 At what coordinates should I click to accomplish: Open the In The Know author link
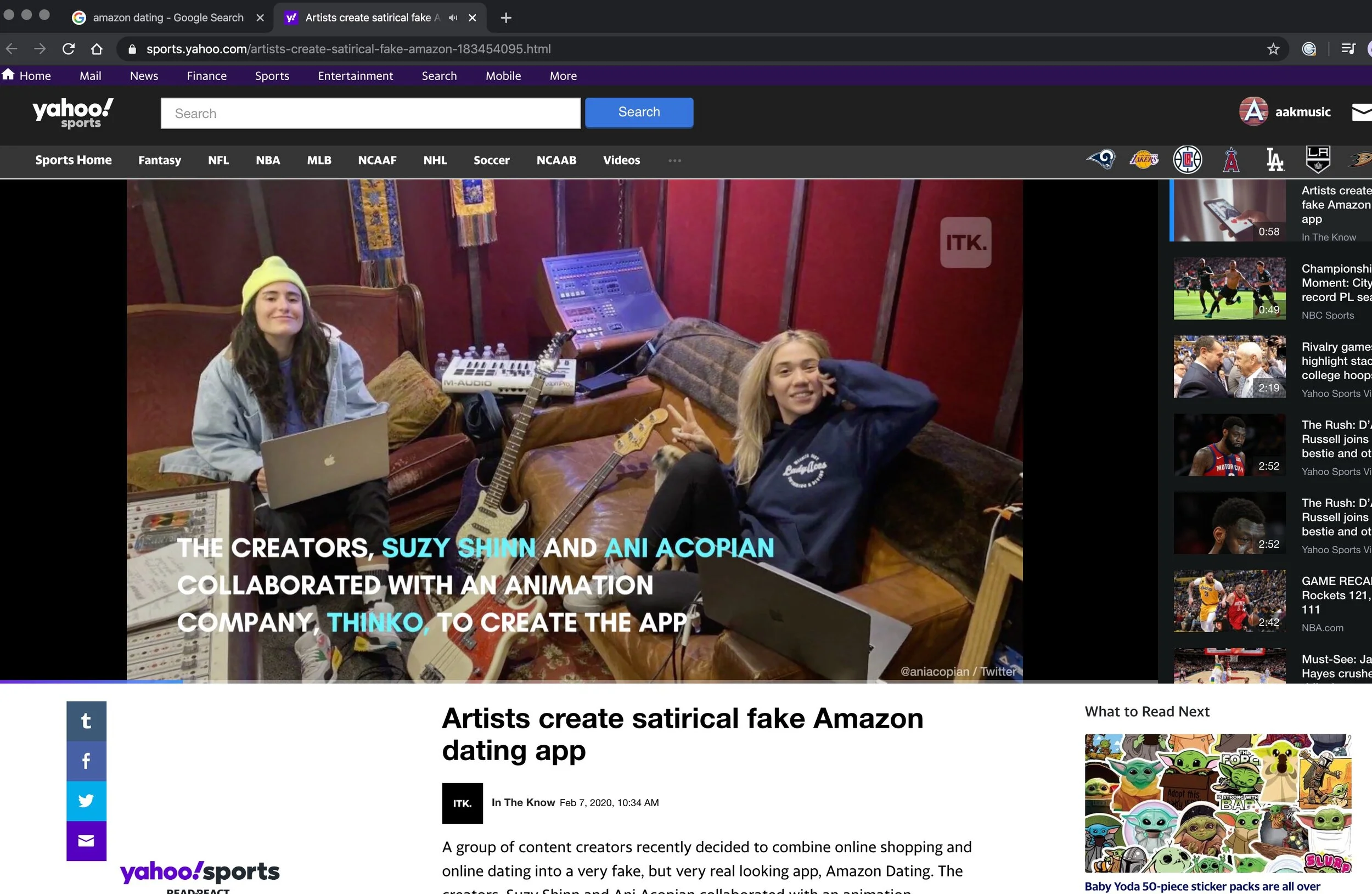[x=523, y=802]
